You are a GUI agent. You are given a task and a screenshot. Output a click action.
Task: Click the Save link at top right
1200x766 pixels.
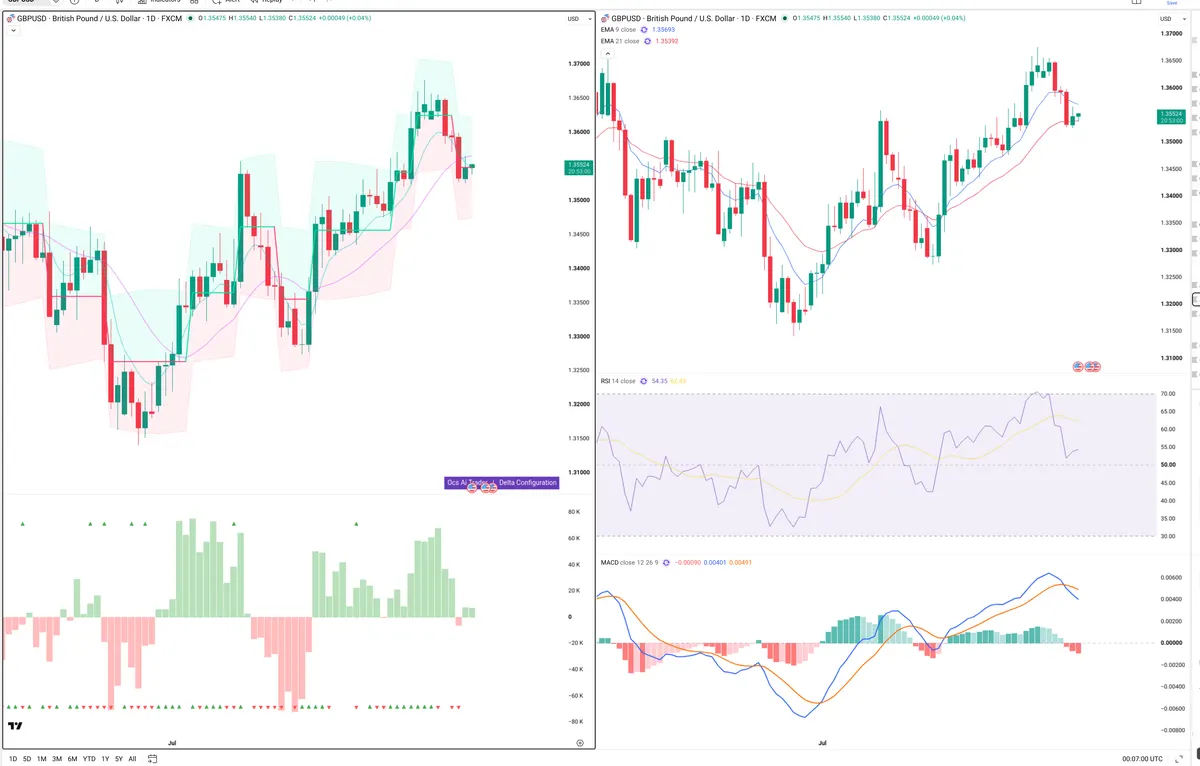tap(1172, 3)
